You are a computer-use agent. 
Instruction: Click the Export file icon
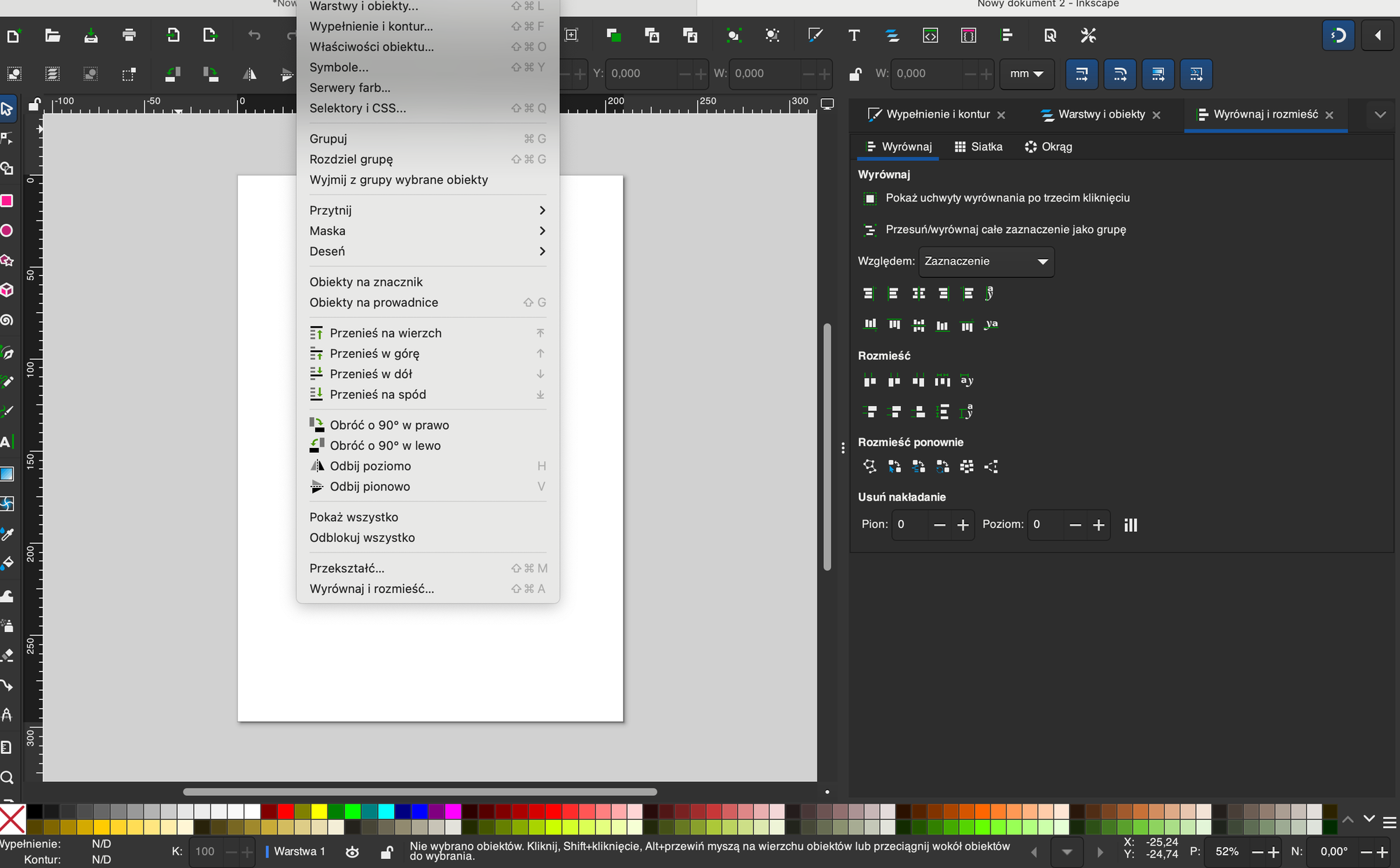pyautogui.click(x=210, y=35)
